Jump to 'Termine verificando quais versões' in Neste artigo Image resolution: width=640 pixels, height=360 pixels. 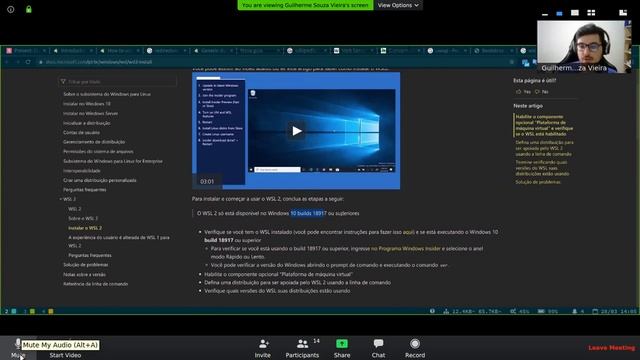(x=542, y=168)
